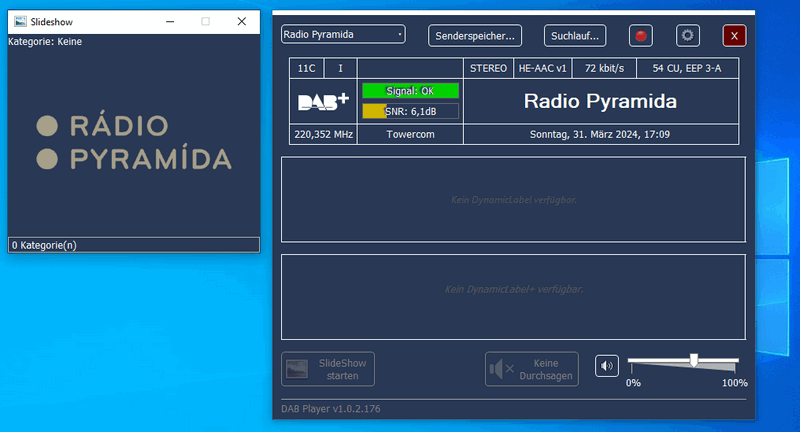This screenshot has height=432, width=800.
Task: Click Keine Durchsagen announcements button
Action: tap(532, 369)
